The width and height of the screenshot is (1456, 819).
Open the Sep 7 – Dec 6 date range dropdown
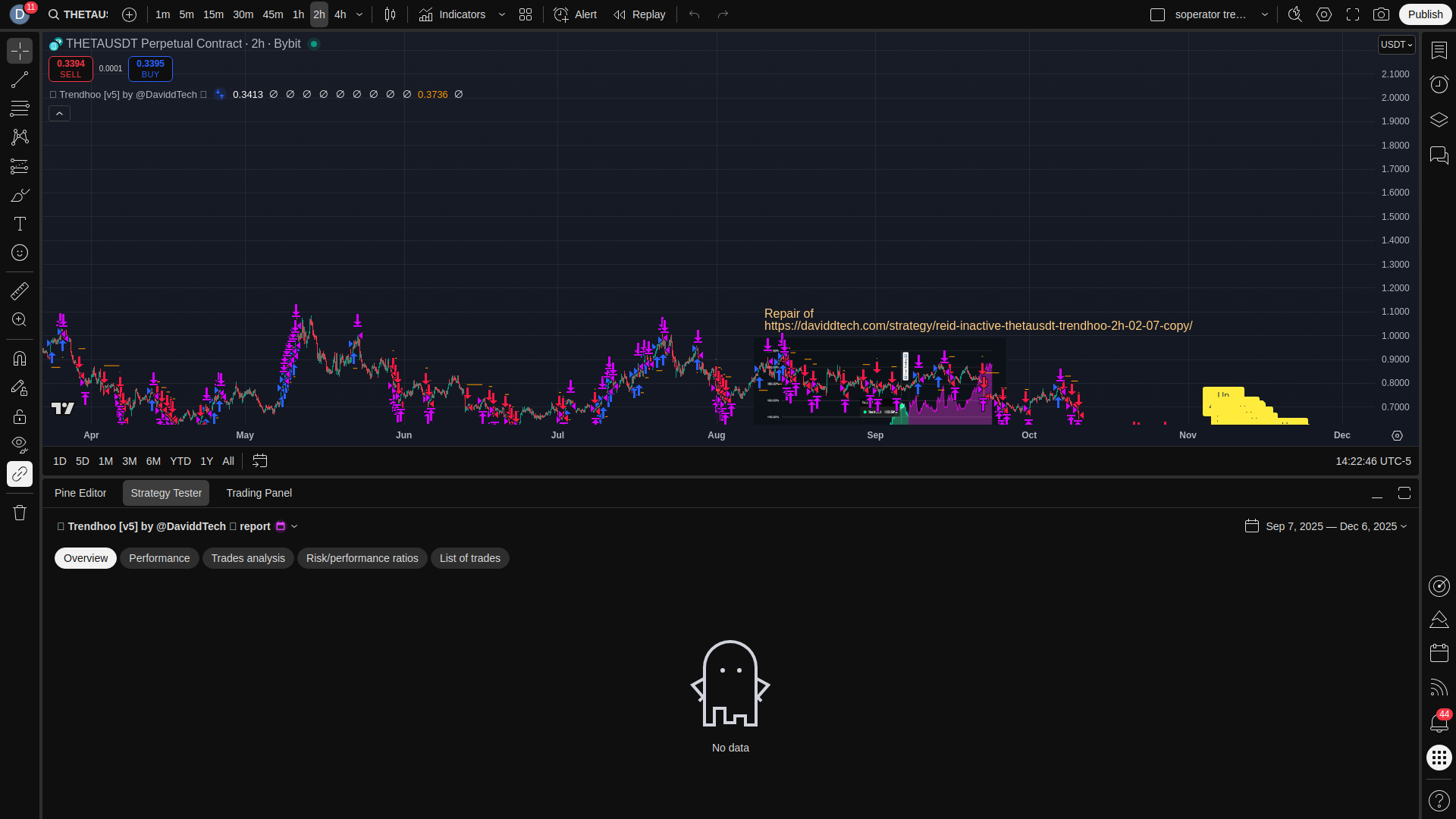1335,526
